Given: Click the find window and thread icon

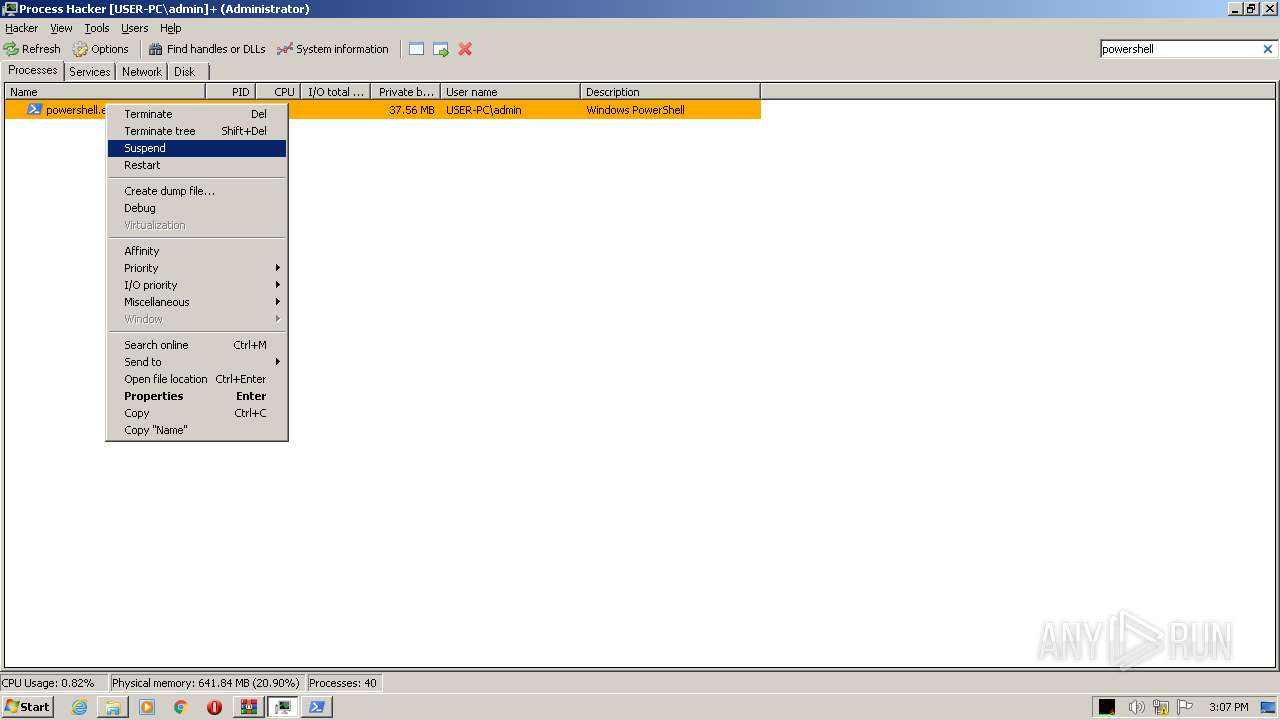Looking at the screenshot, I should (441, 49).
